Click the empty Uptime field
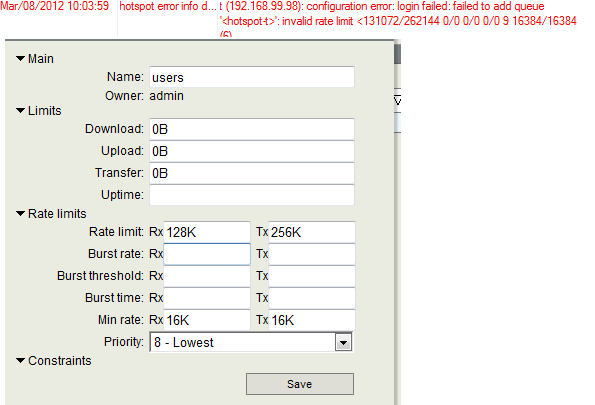Viewport: 595px width, 405px height. (252, 195)
